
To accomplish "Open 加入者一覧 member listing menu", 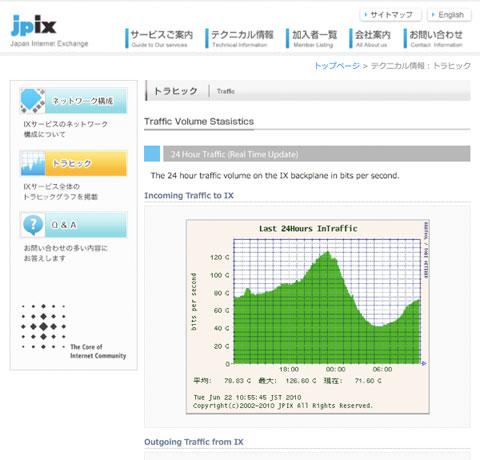I will click(312, 38).
